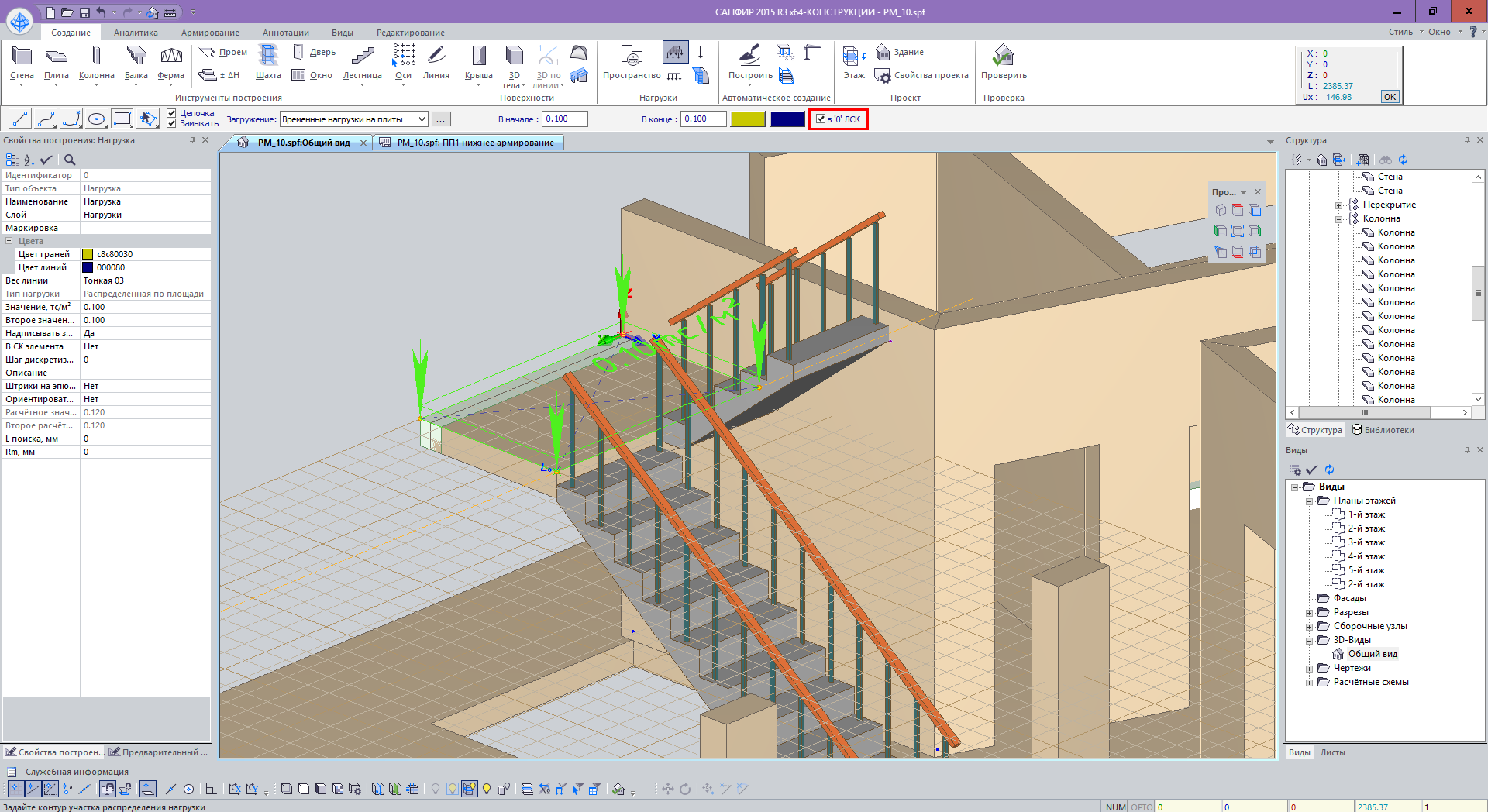The image size is (1488, 812).
Task: Click the ellipsis button next to Загружение
Action: [x=440, y=119]
